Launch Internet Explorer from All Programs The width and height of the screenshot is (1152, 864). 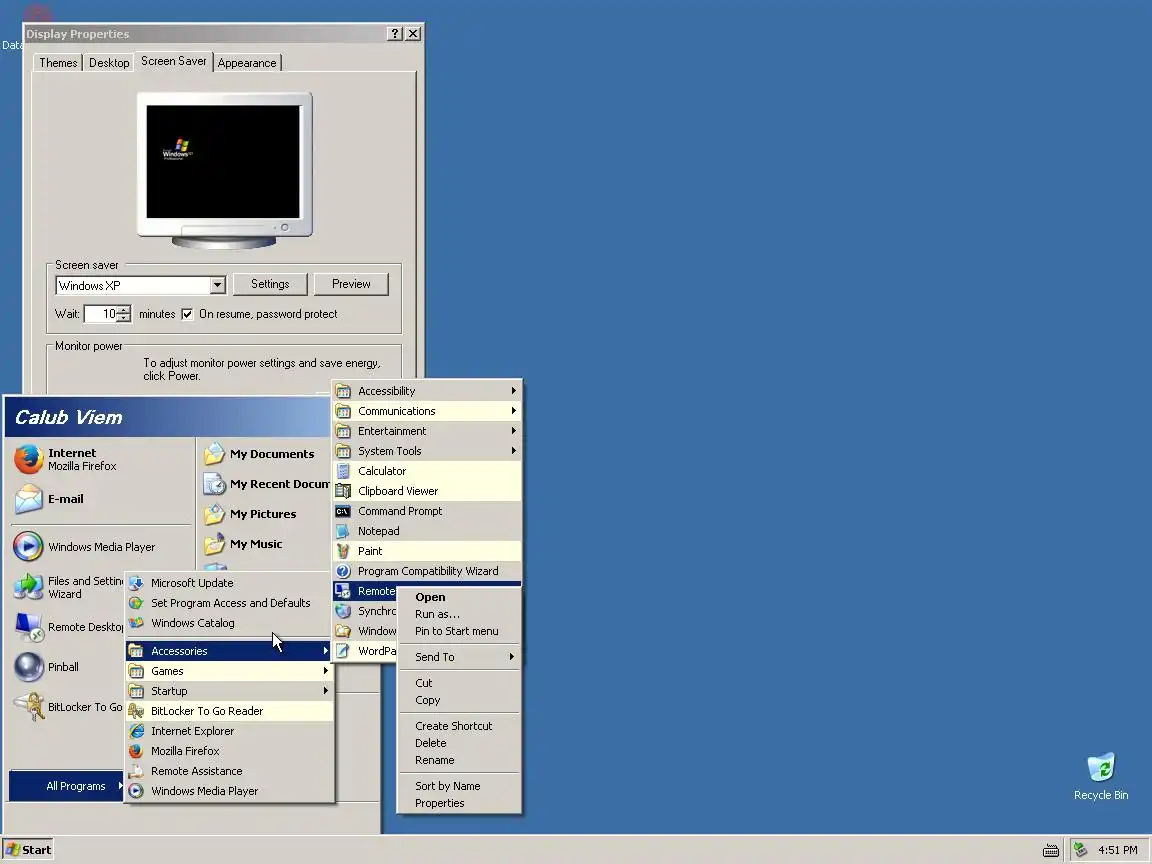pos(229,731)
